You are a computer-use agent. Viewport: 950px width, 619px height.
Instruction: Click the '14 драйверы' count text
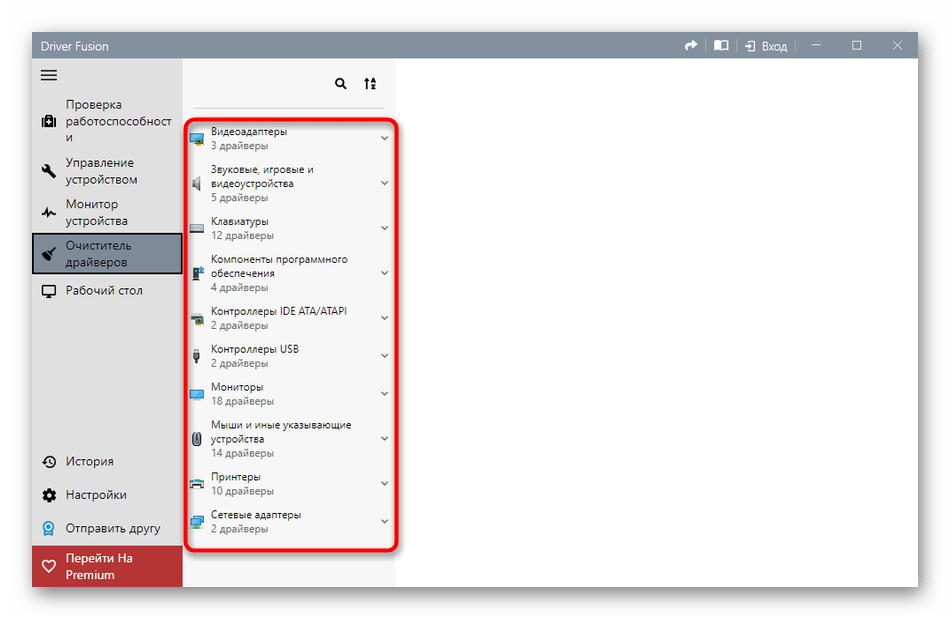coord(242,453)
